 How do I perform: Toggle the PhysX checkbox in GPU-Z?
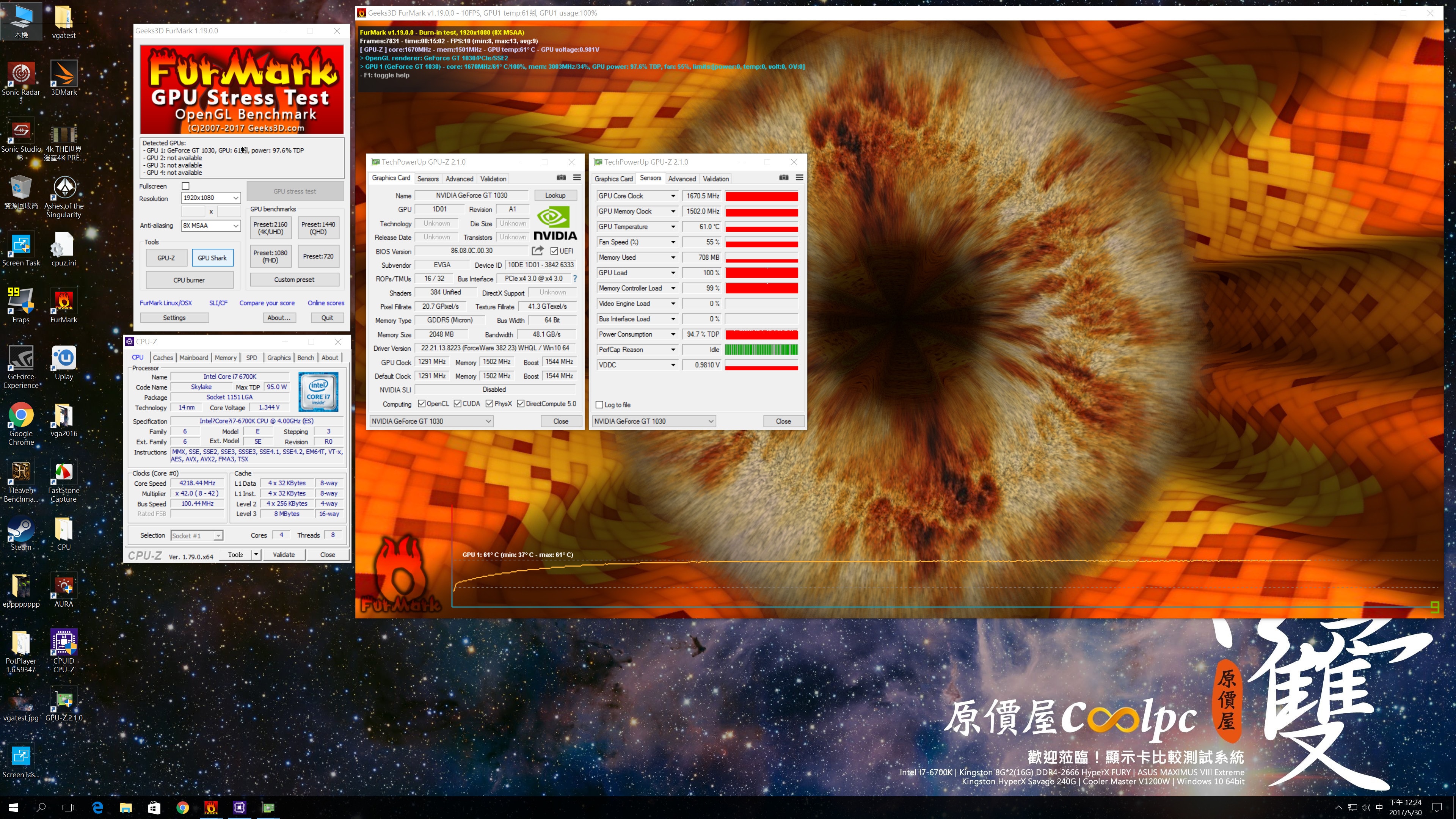(x=490, y=403)
